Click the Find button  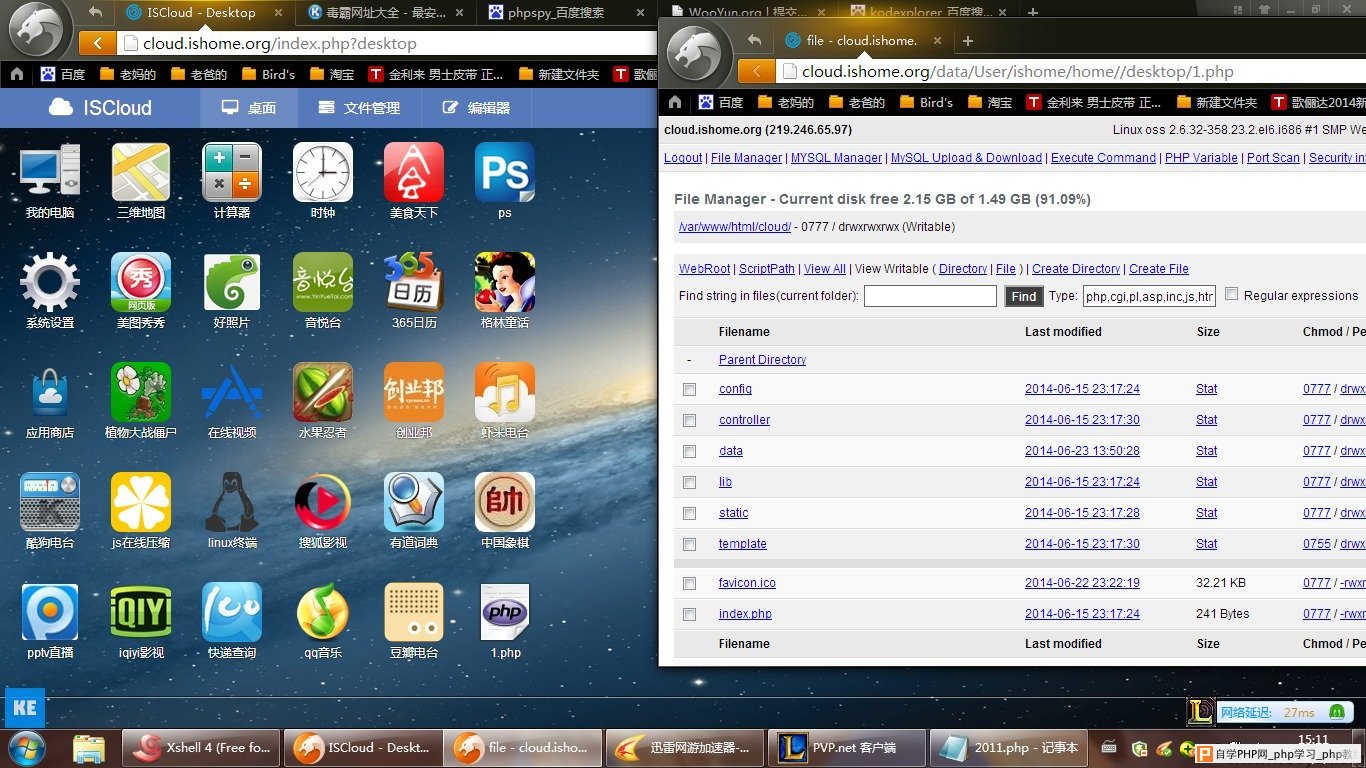1024,296
